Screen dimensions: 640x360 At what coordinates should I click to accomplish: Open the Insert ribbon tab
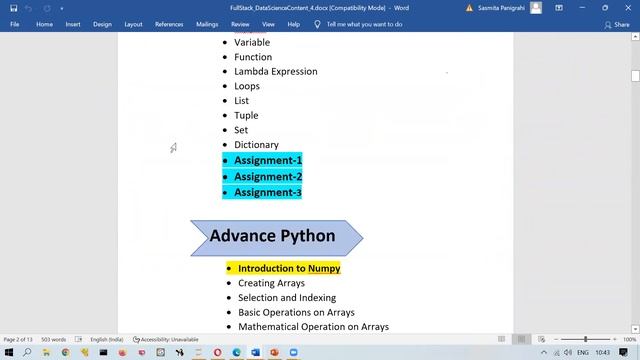coord(73,24)
